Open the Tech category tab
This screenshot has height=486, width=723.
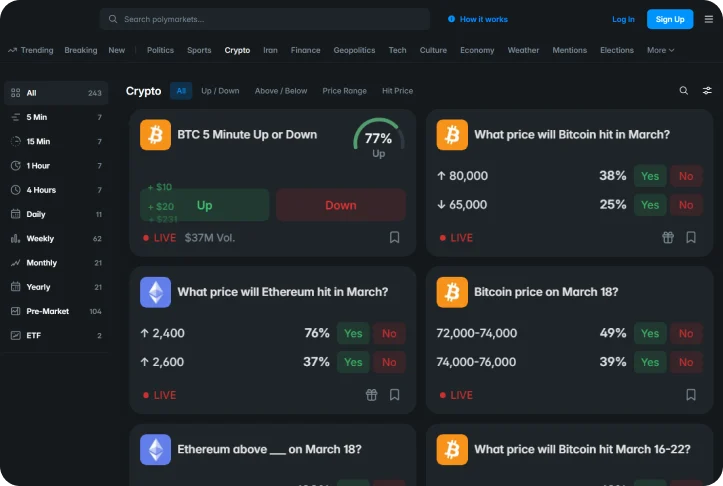point(397,50)
